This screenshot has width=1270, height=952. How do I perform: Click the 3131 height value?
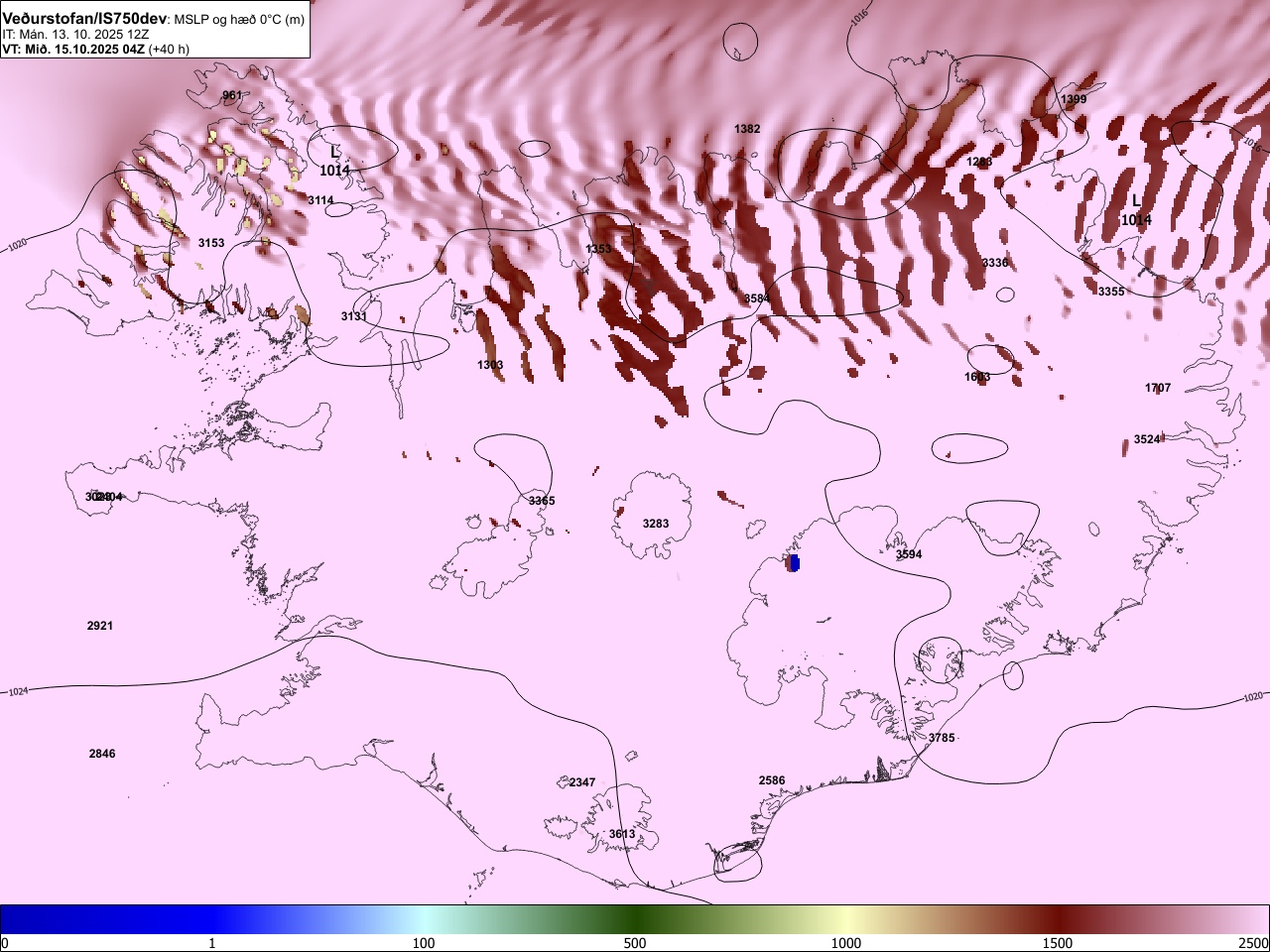(x=354, y=316)
